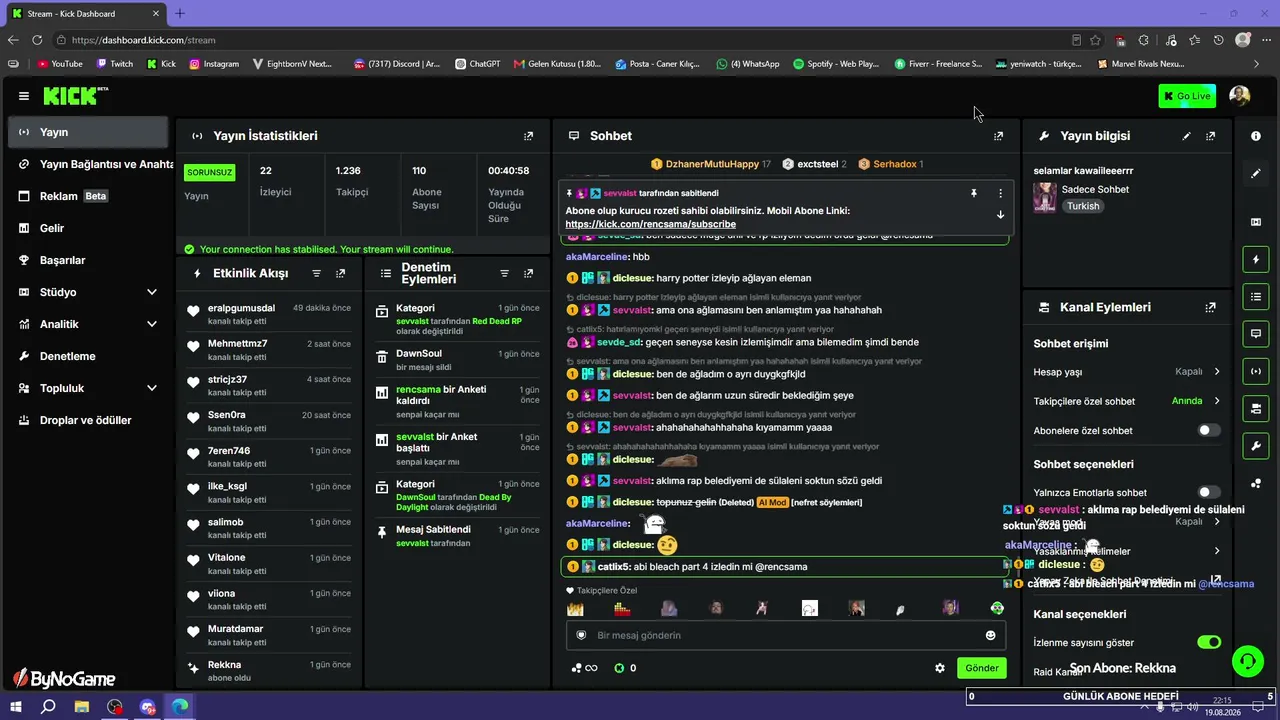Screen dimensions: 1280x720
Task: Click the browser address bar
Action: 560,40
